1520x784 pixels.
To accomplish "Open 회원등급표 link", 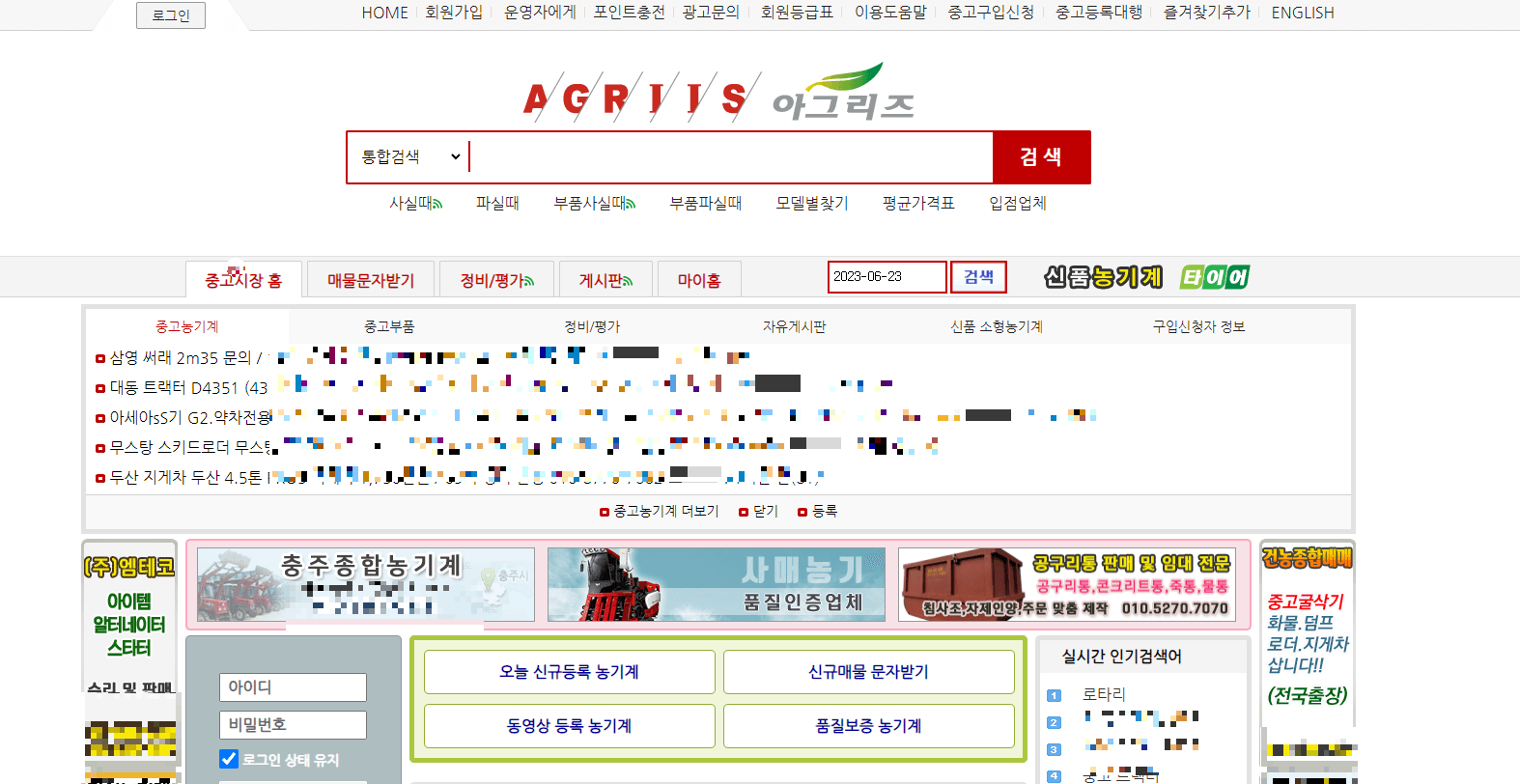I will pos(797,13).
